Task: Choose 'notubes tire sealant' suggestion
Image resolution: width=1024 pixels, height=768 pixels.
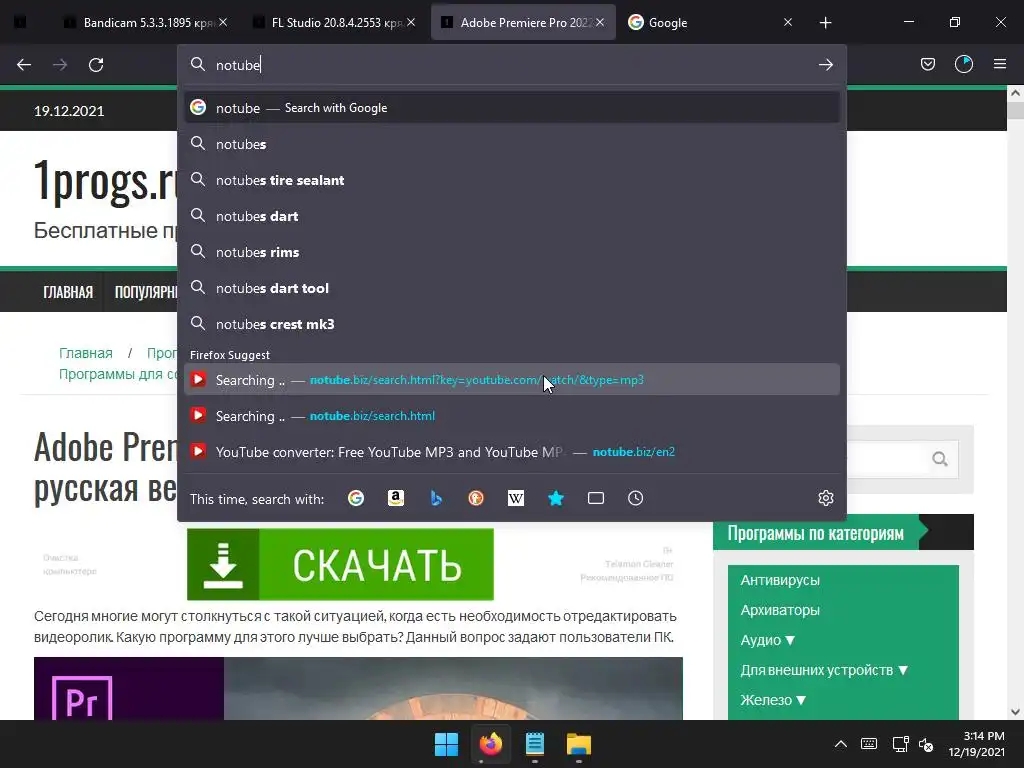Action: point(512,180)
